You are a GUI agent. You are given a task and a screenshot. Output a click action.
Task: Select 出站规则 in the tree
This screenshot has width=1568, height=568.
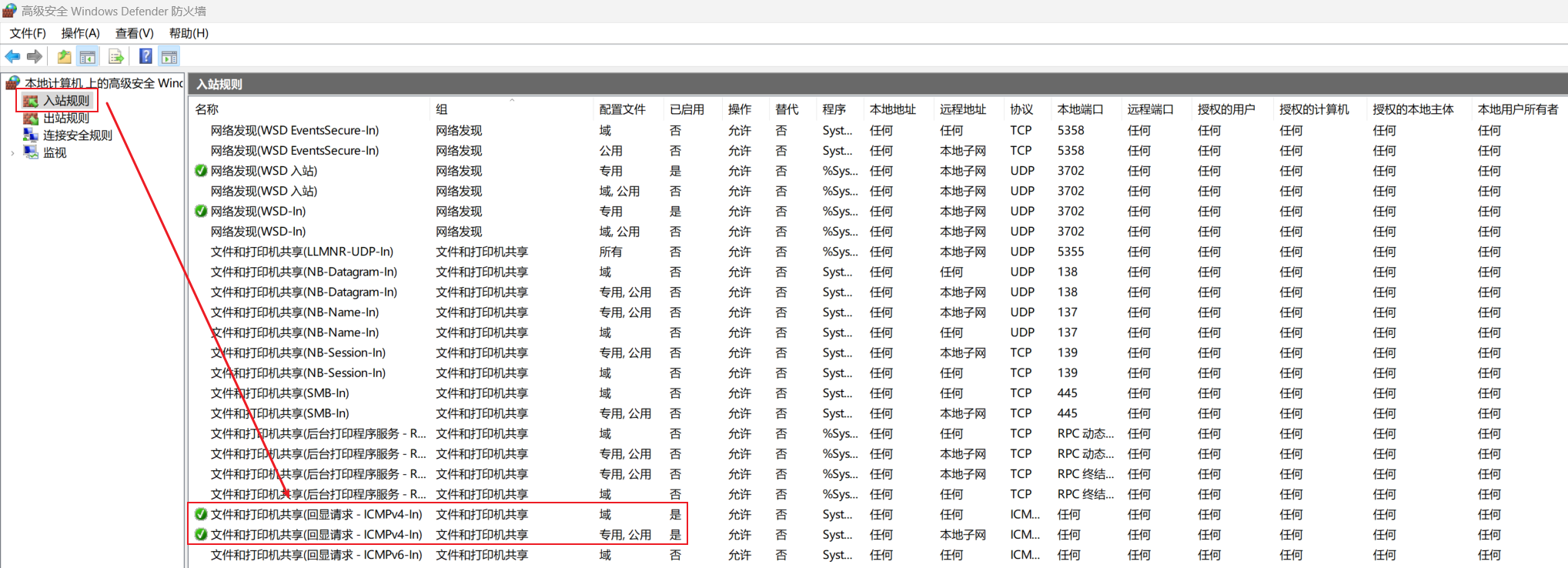click(66, 118)
